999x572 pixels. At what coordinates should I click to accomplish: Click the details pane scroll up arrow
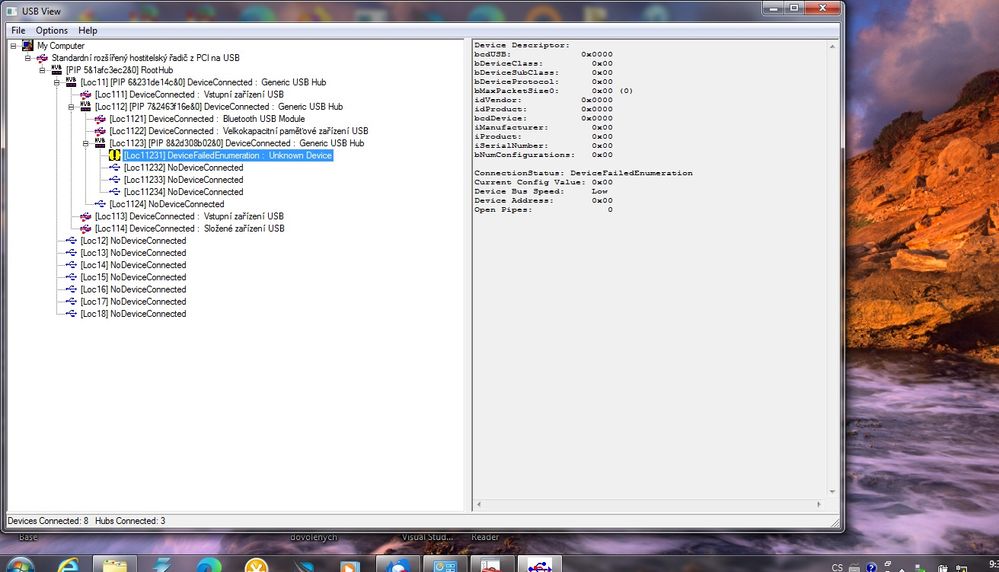[832, 46]
